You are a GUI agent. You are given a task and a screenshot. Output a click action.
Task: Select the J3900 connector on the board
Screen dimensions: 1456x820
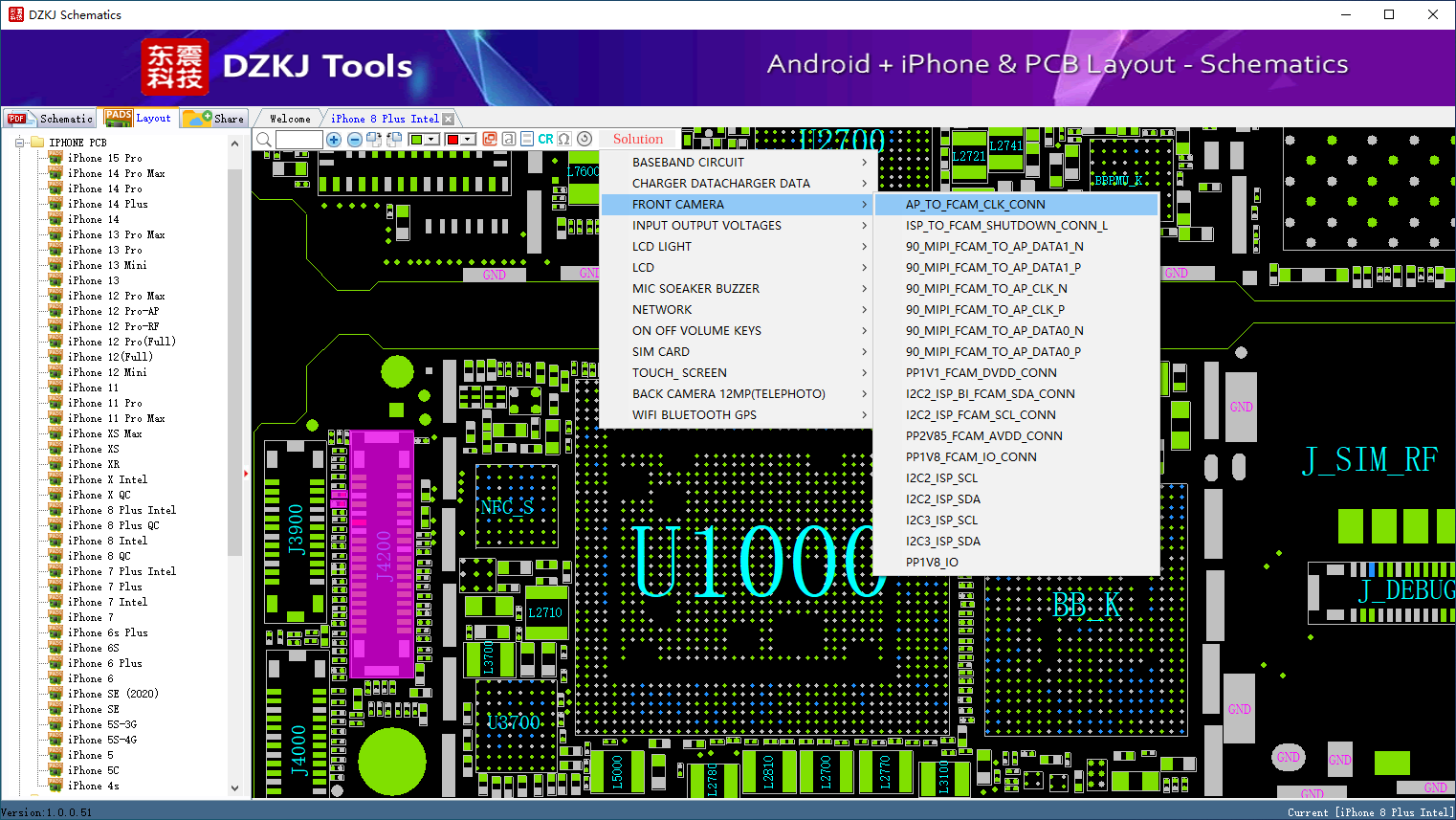click(296, 530)
